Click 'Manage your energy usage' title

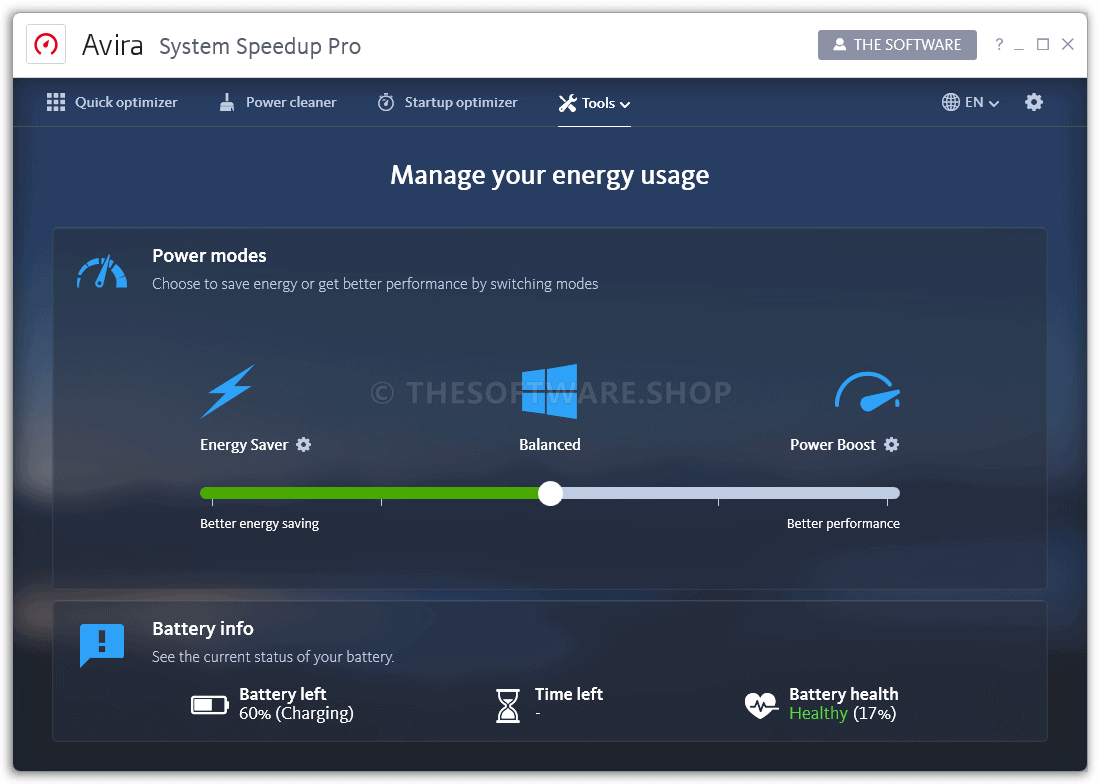coord(549,175)
